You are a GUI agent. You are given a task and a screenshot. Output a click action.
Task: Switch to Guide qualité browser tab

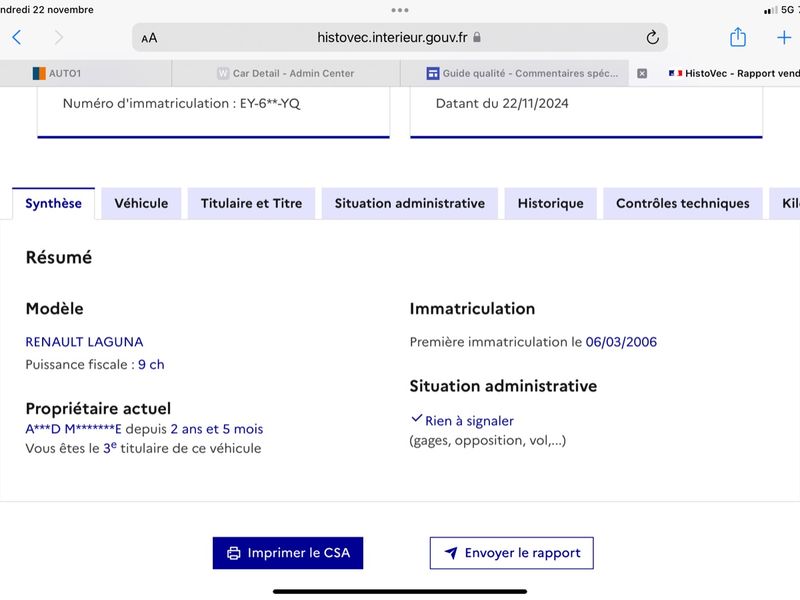tap(514, 73)
